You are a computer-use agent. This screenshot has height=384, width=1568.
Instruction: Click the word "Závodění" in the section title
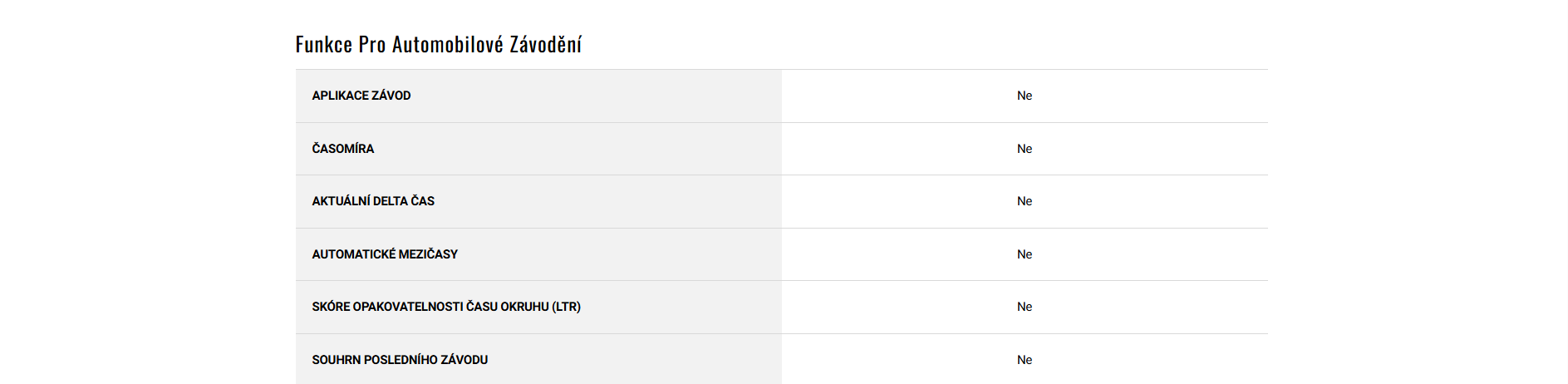[x=545, y=45]
